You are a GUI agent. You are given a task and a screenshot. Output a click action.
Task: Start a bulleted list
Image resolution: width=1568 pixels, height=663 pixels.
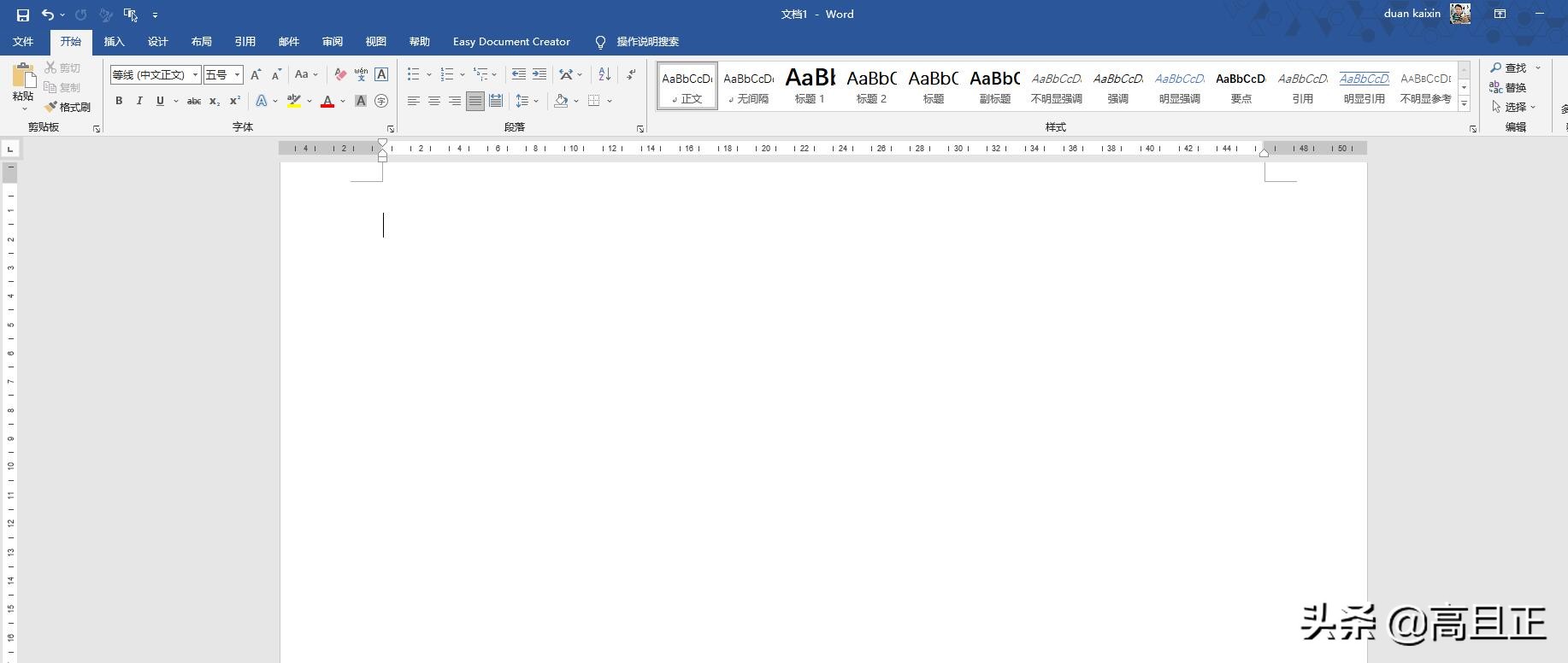(414, 74)
